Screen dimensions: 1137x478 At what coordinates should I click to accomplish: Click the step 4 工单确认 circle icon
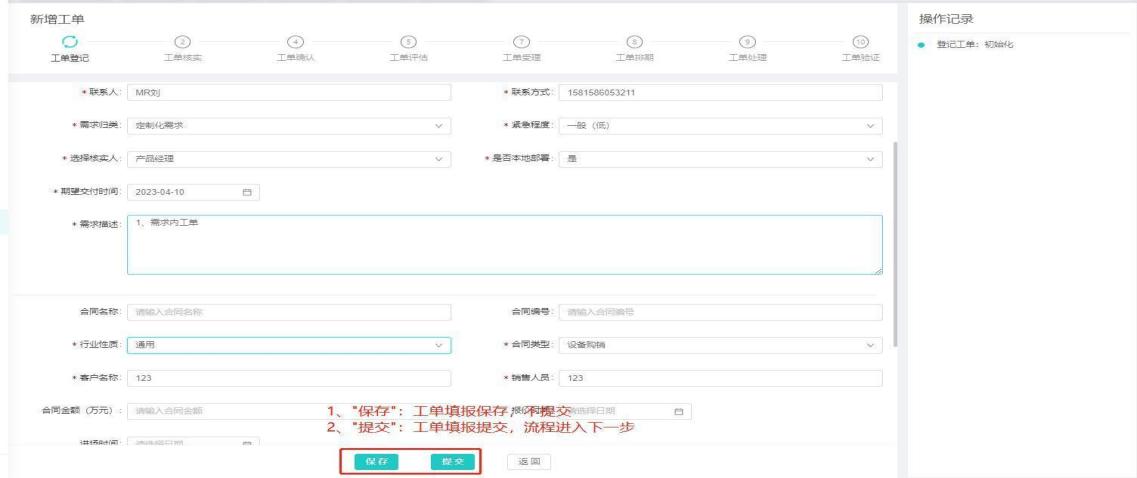(295, 41)
